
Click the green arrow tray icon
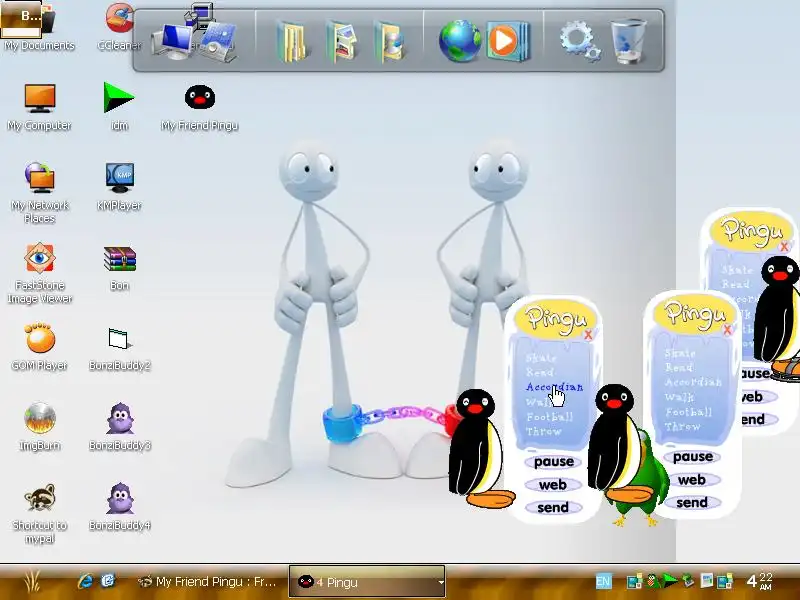click(x=670, y=581)
